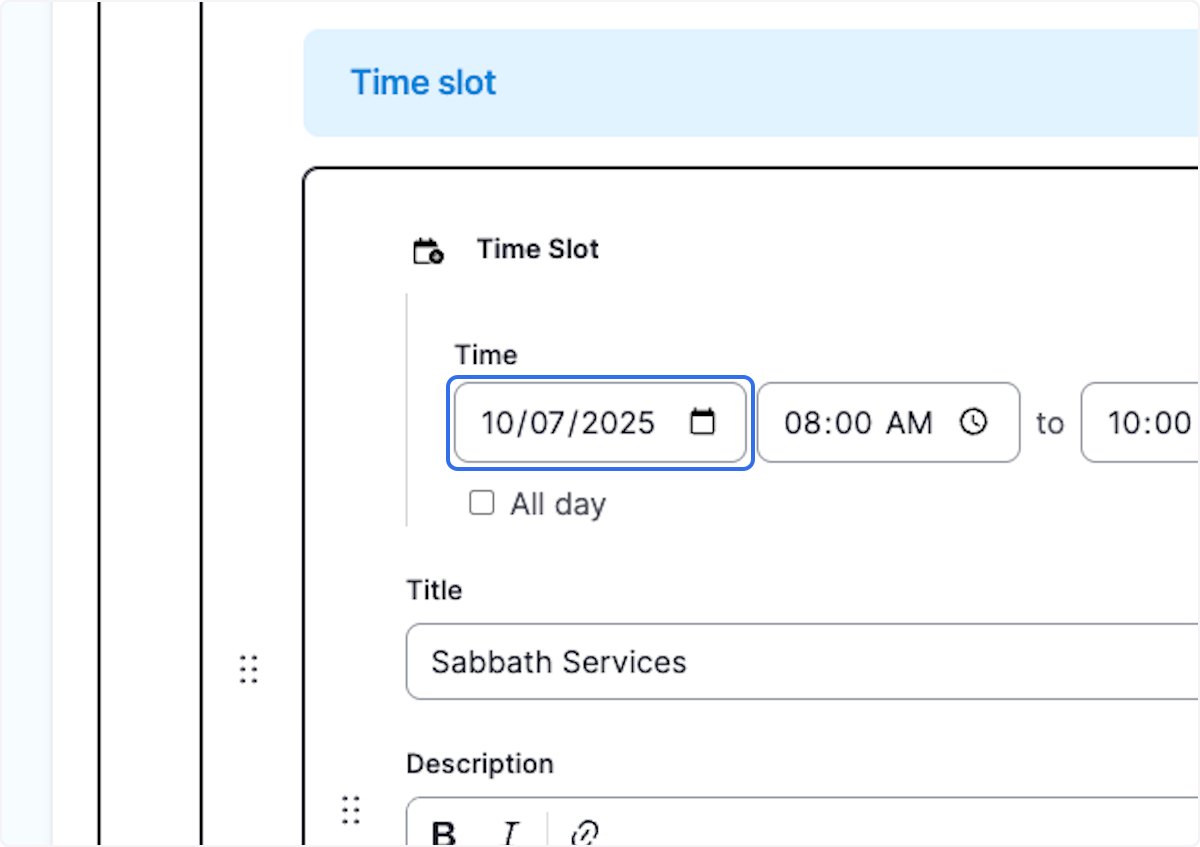Click the Time Slot section drag handle
The width and height of the screenshot is (1200, 847).
click(x=249, y=668)
